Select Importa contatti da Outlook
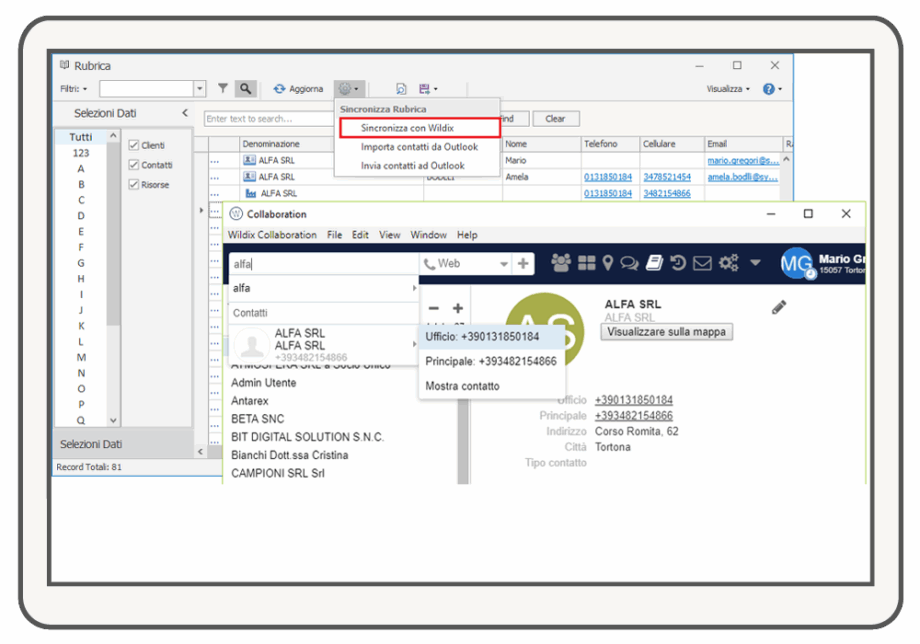The image size is (920, 644). (419, 147)
